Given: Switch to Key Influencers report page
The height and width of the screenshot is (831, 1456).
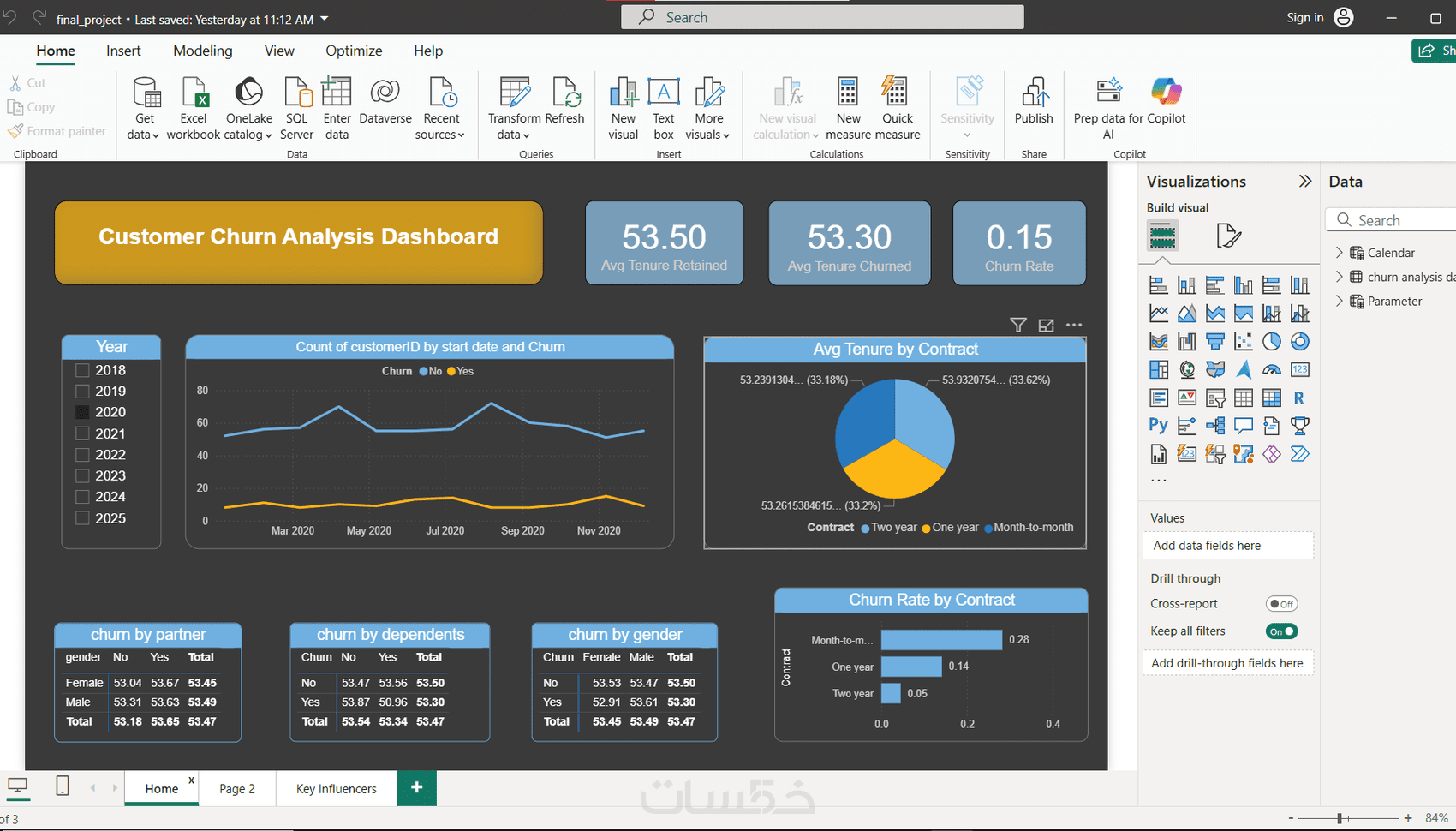Looking at the screenshot, I should point(336,789).
